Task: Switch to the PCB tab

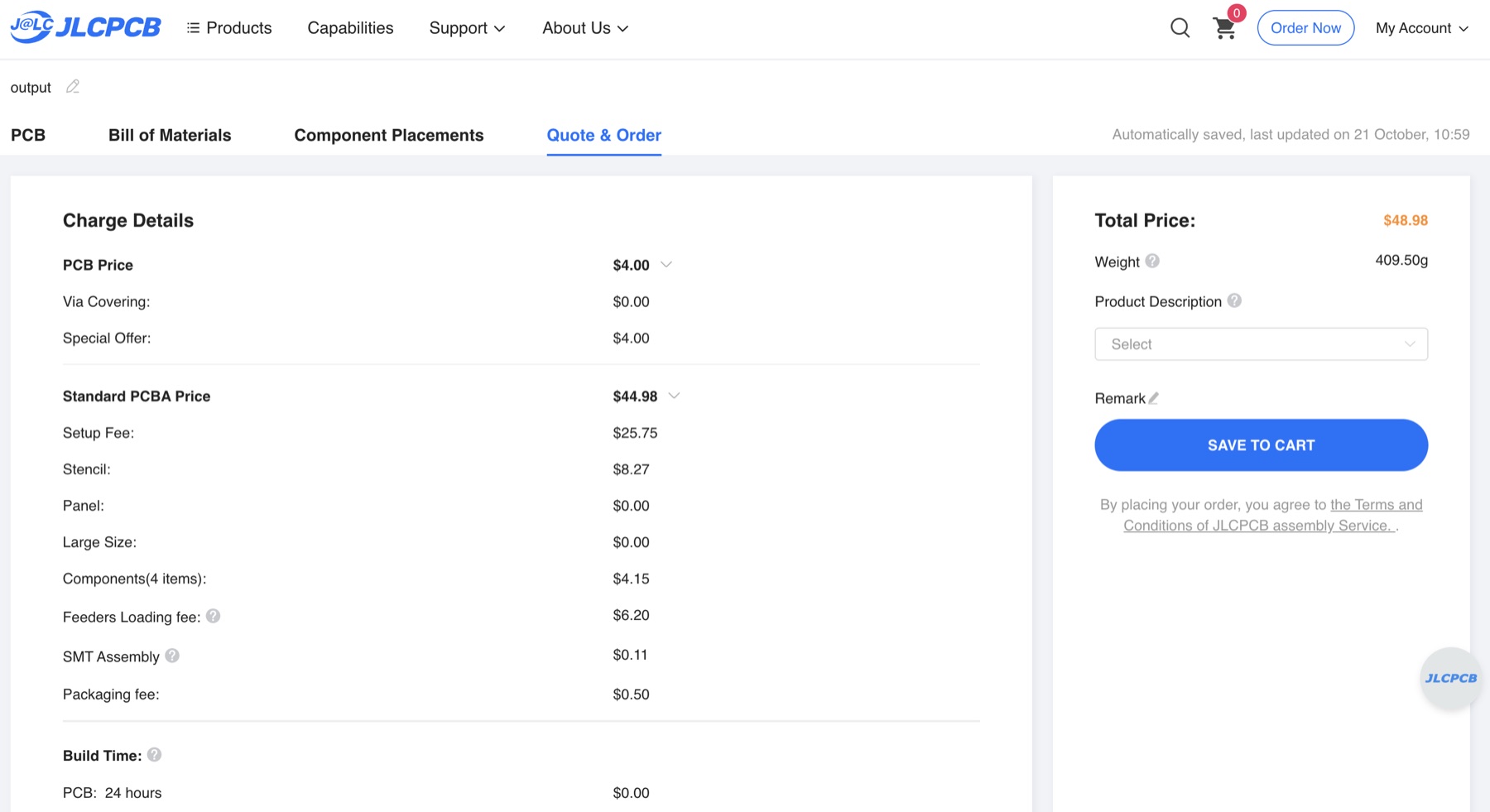Action: click(x=28, y=135)
